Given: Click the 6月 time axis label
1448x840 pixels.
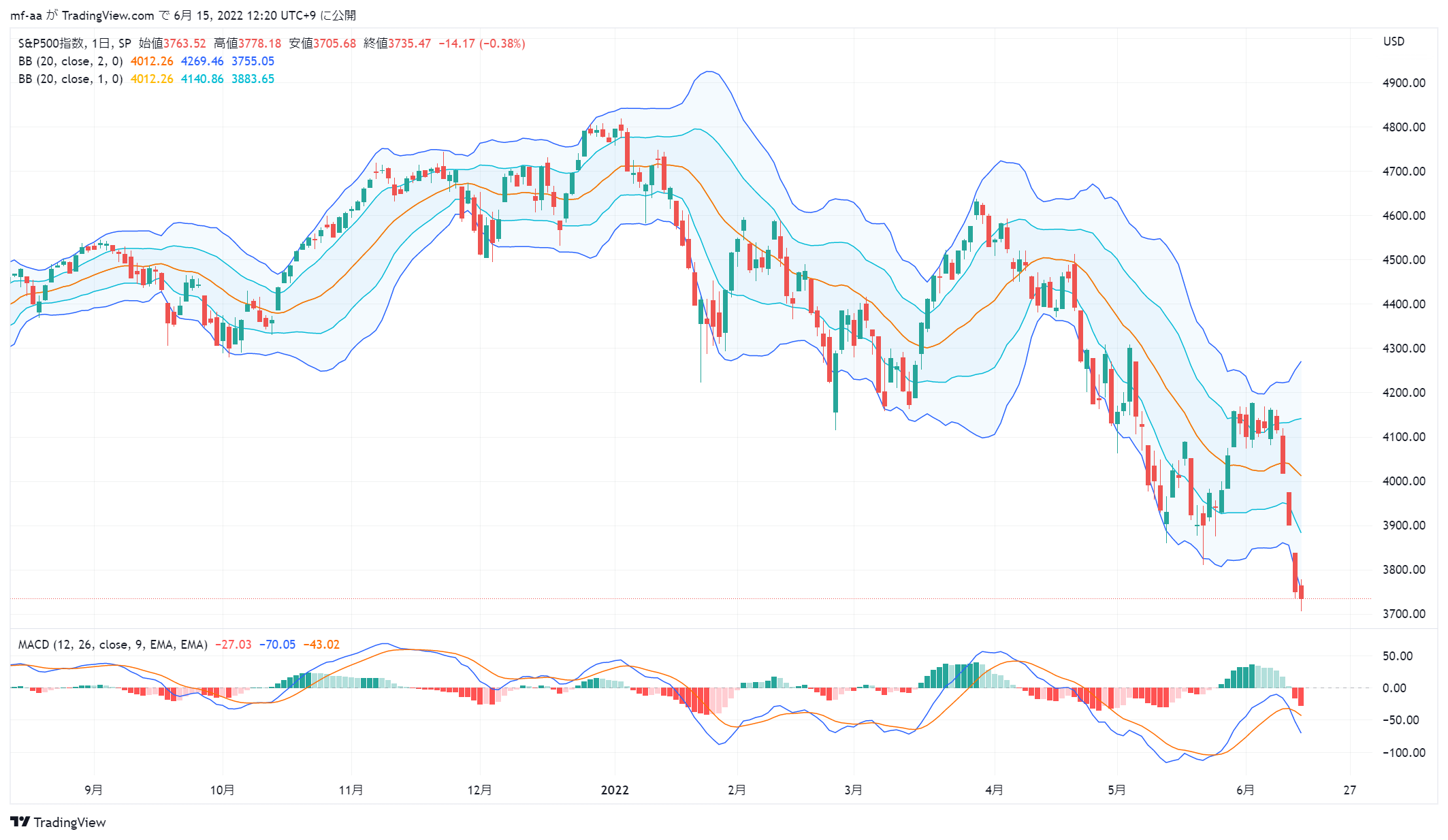Looking at the screenshot, I should click(1245, 790).
